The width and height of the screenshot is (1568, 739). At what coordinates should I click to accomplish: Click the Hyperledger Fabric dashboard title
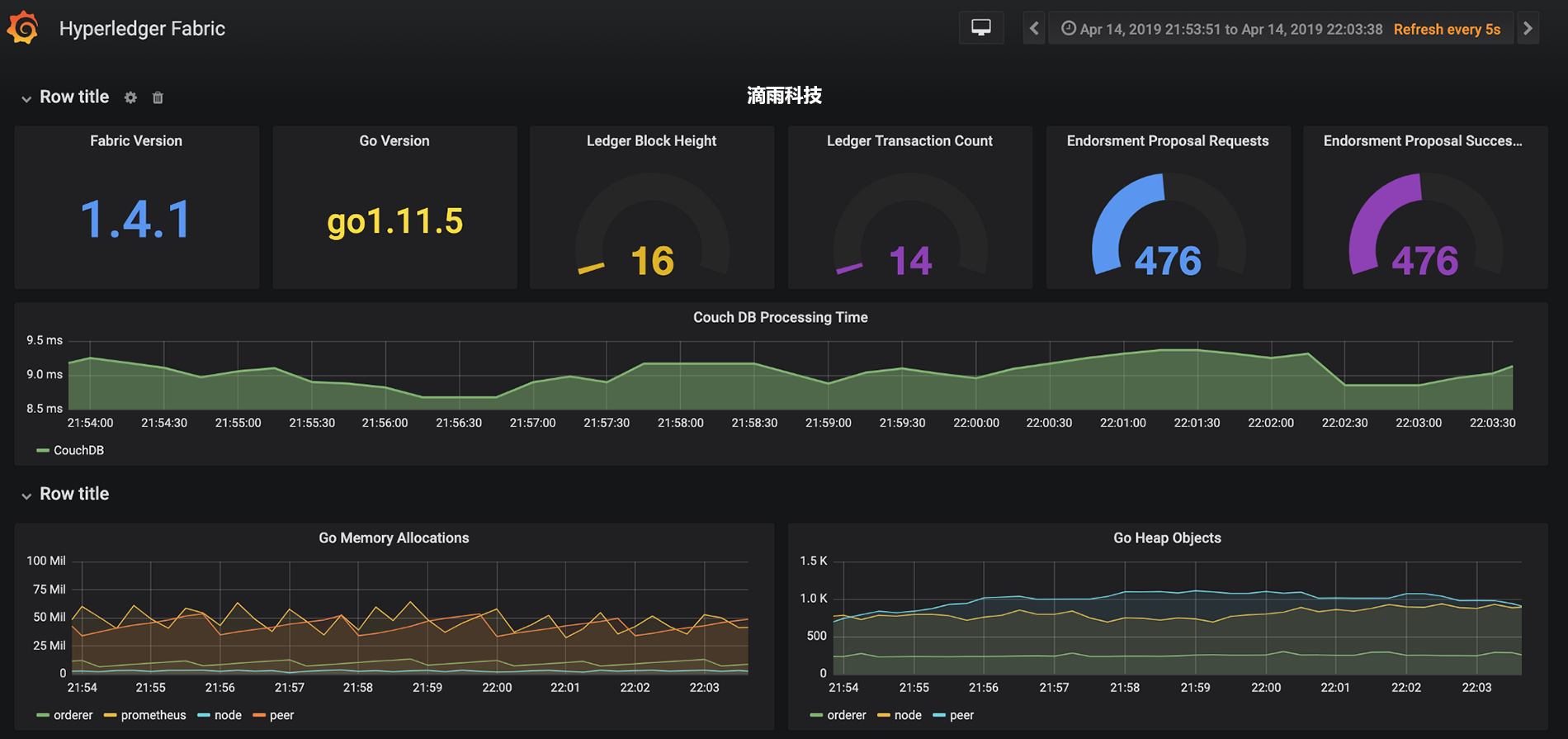click(142, 29)
